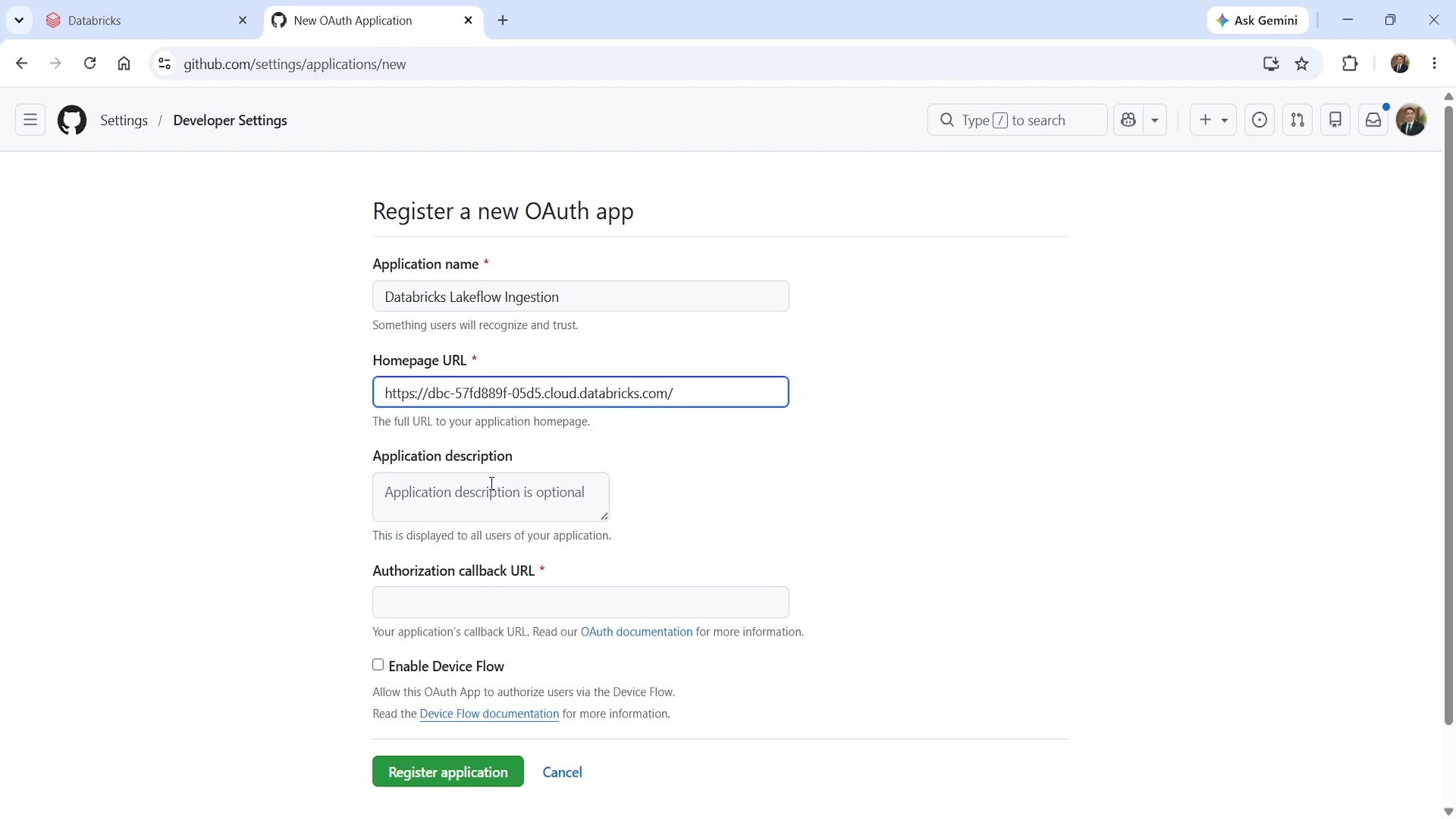Screen dimensions: 1456x819
Task: Click the browser forward arrow
Action: click(55, 64)
